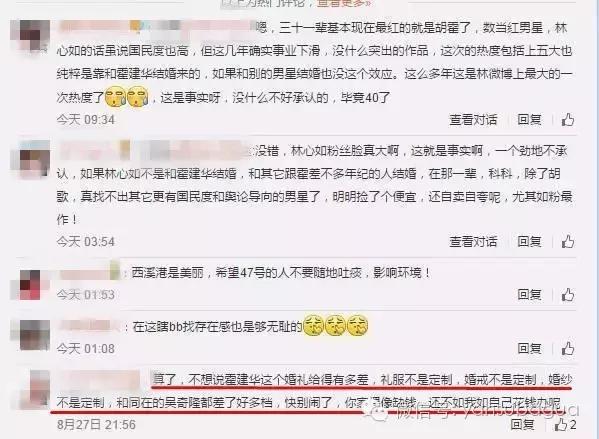The height and width of the screenshot is (439, 599).
Task: Like the 8月27日 21:56 comment
Action: (x=565, y=424)
